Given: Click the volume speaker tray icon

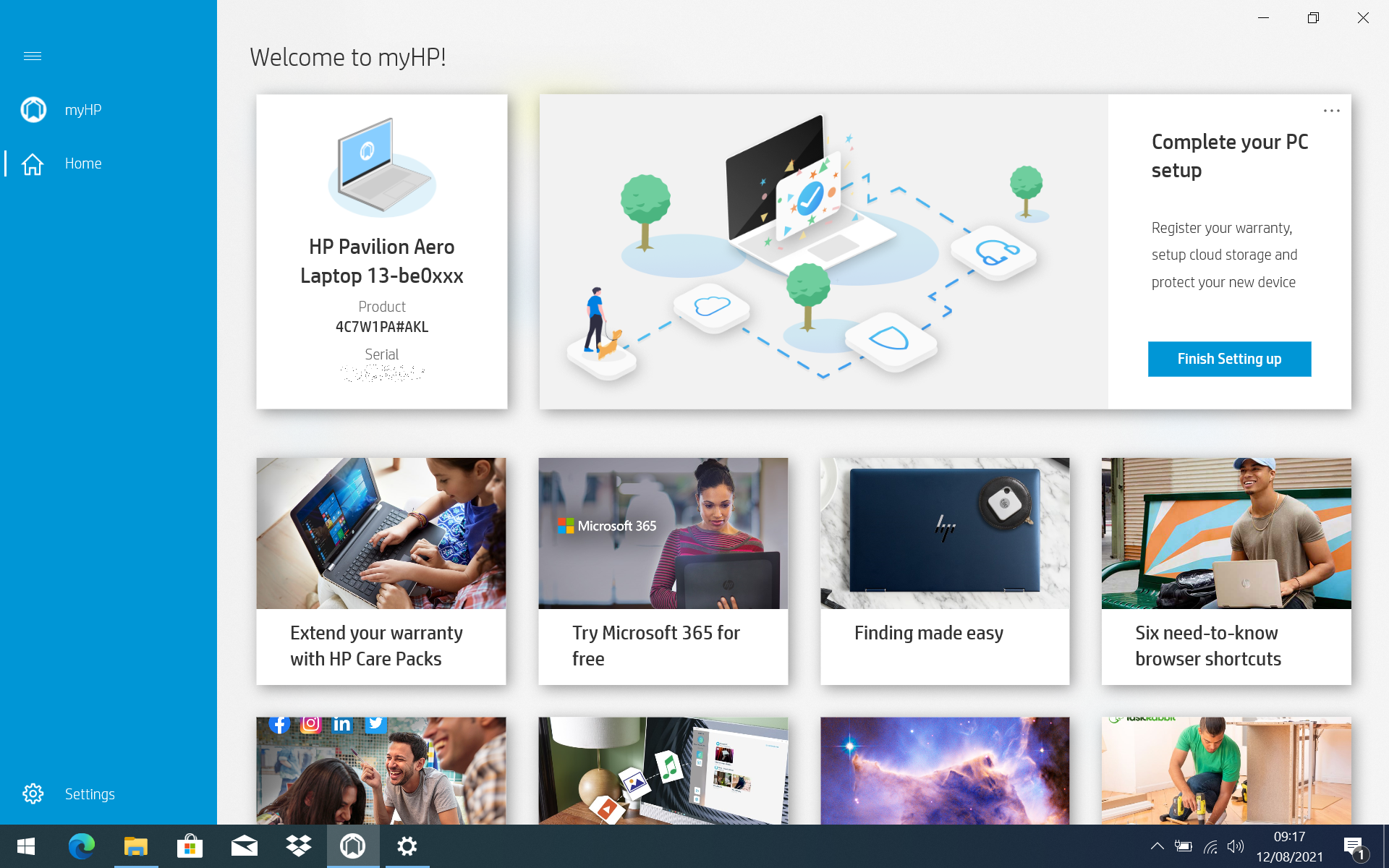Looking at the screenshot, I should [1236, 846].
